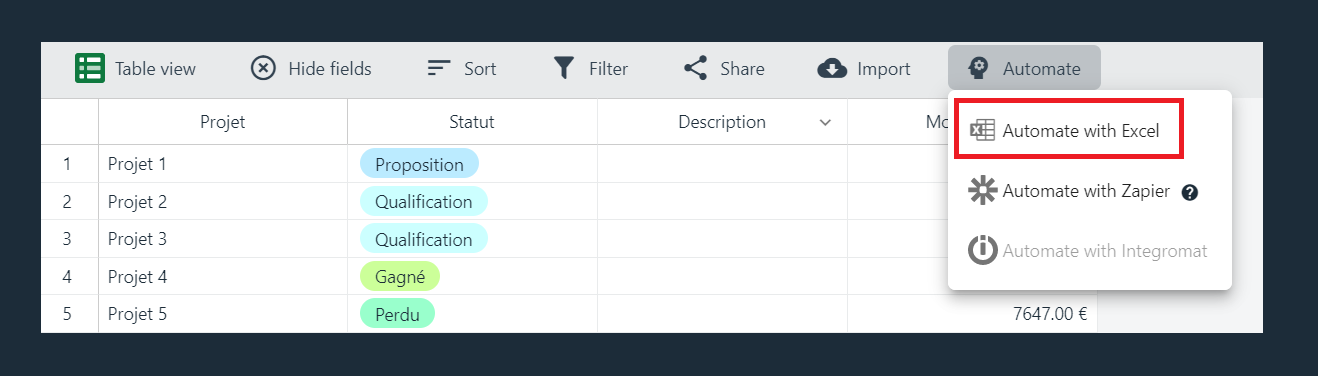Select Automate with Excel menu entry
1318x376 pixels.
pos(1069,128)
